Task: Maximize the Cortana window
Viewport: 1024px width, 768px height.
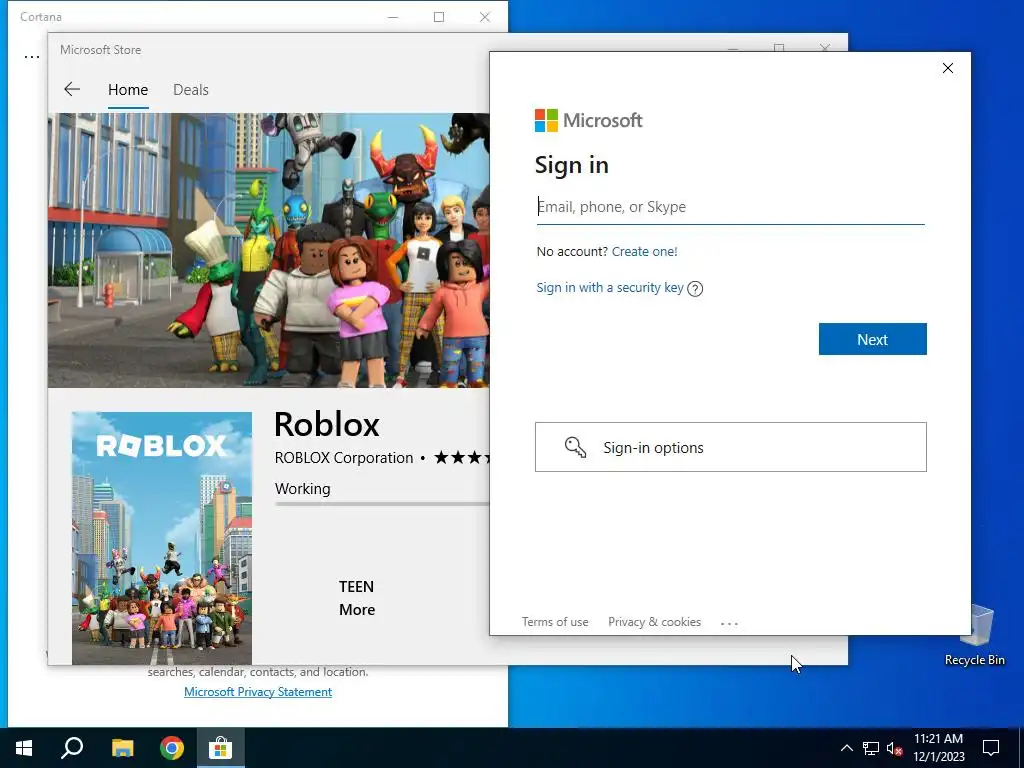Action: 439,17
